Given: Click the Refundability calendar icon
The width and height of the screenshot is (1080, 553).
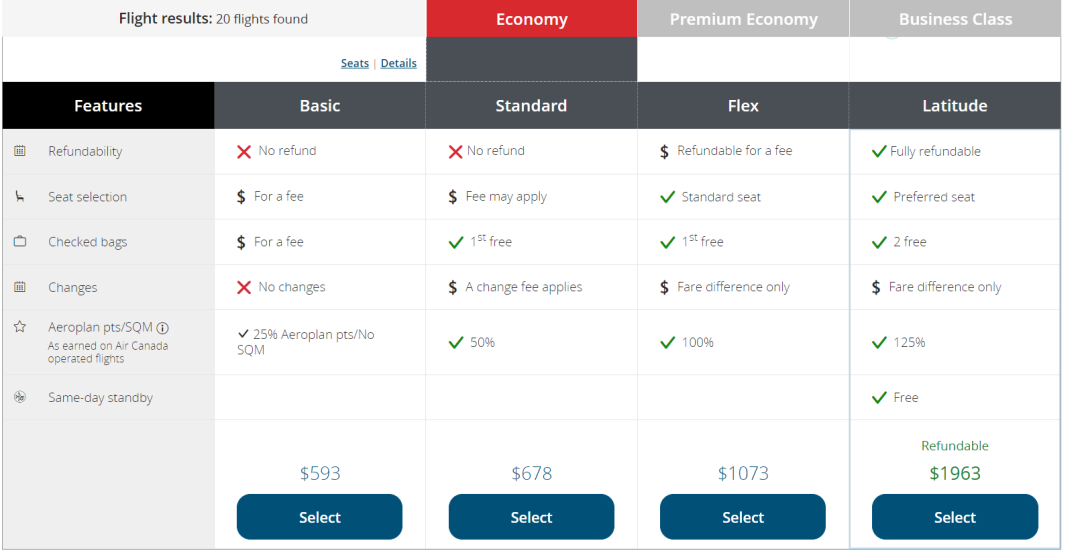Looking at the screenshot, I should [x=20, y=151].
